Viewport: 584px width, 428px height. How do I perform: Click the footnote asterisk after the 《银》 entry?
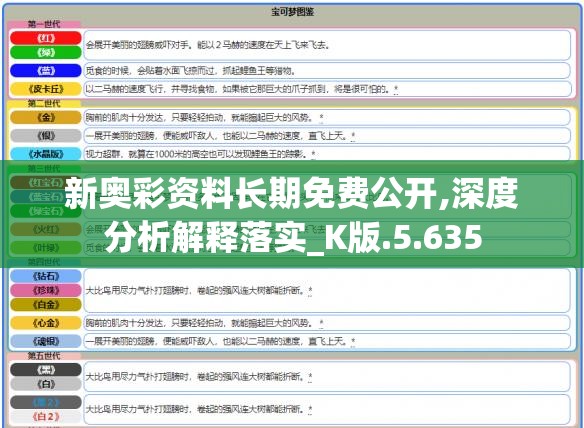point(353,136)
